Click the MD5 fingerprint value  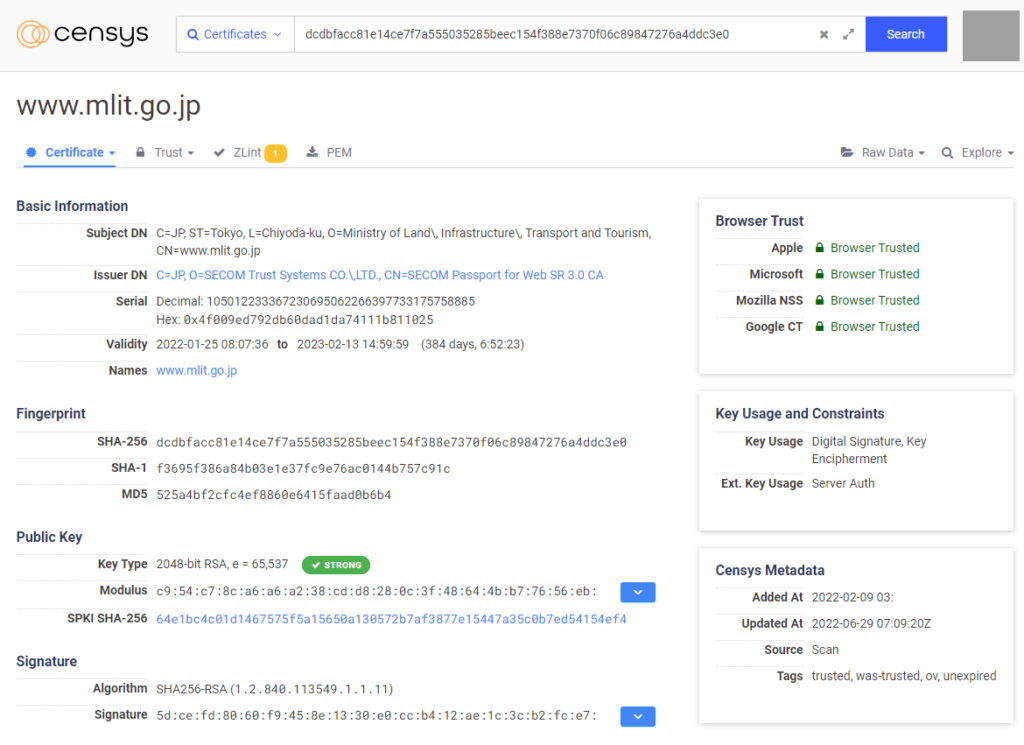[274, 495]
